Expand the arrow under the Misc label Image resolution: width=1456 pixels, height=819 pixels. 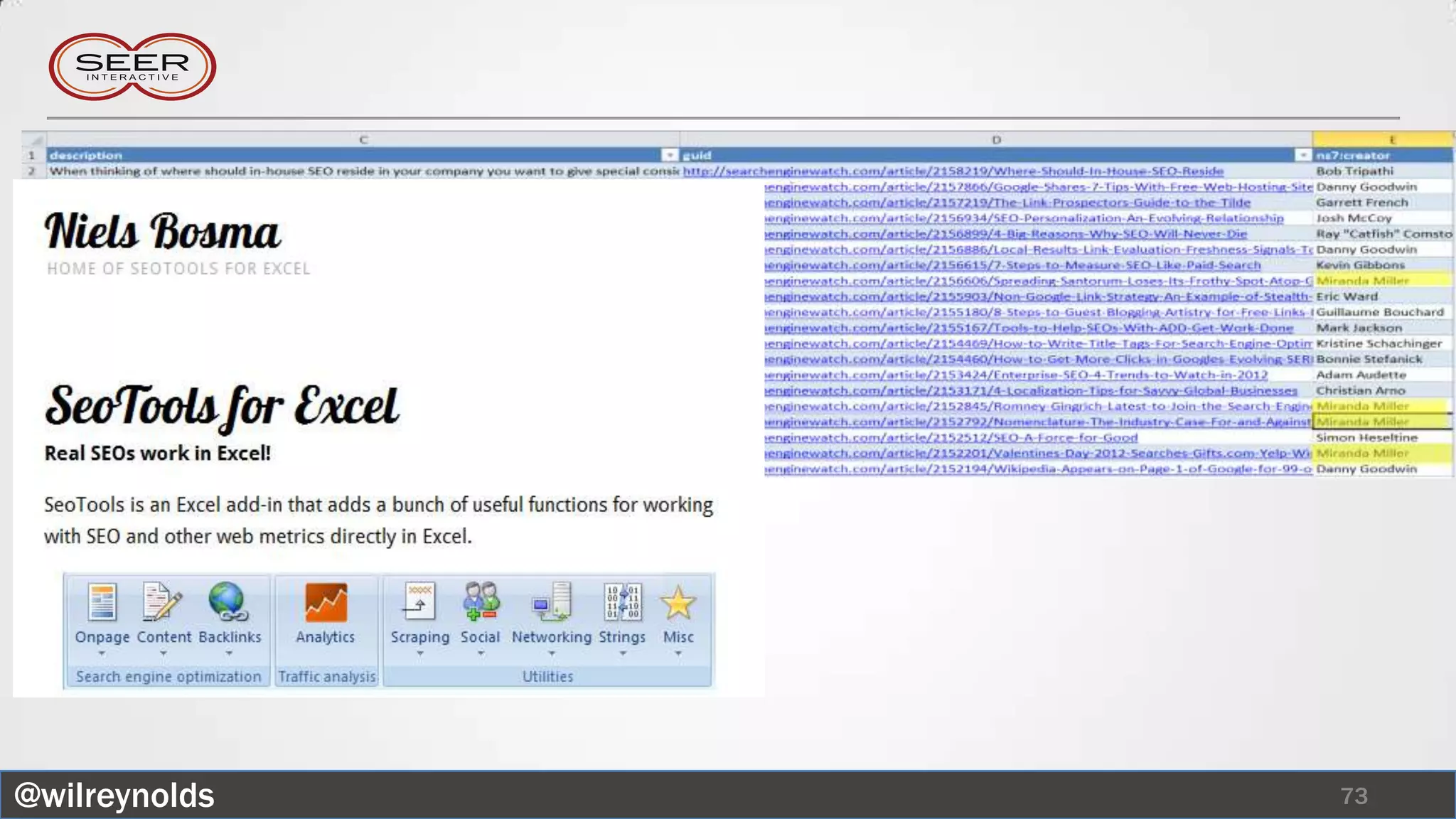tap(678, 653)
